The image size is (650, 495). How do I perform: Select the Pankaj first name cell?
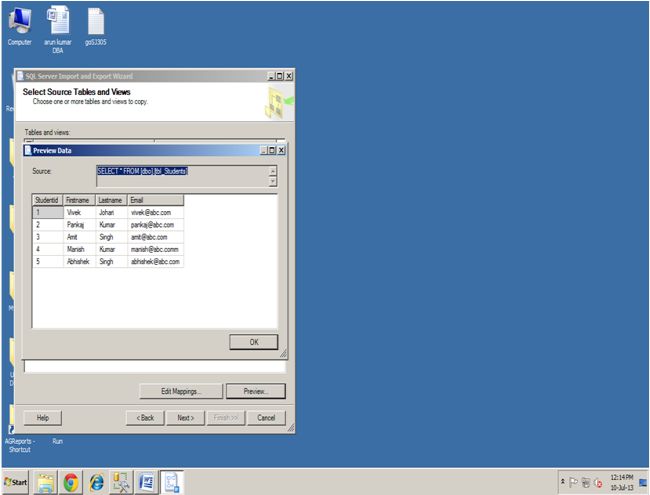(79, 225)
